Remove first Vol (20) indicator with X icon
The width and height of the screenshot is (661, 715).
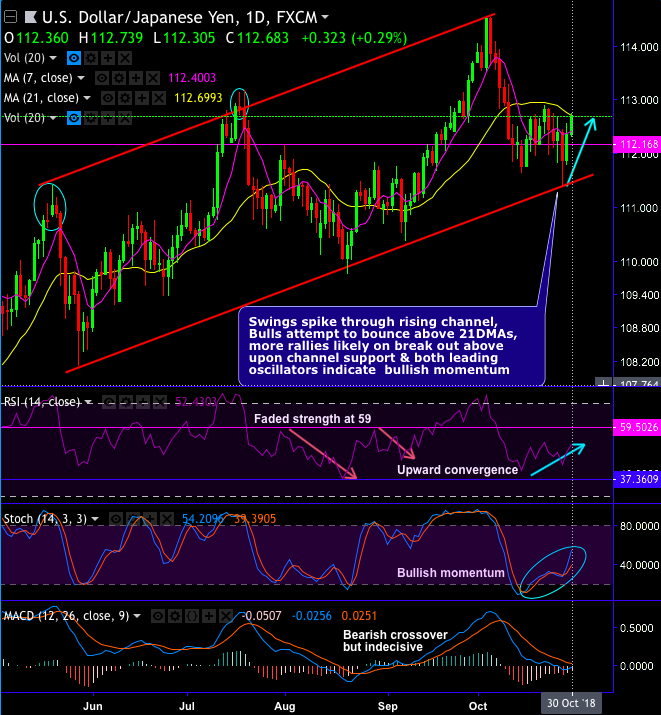[x=125, y=58]
